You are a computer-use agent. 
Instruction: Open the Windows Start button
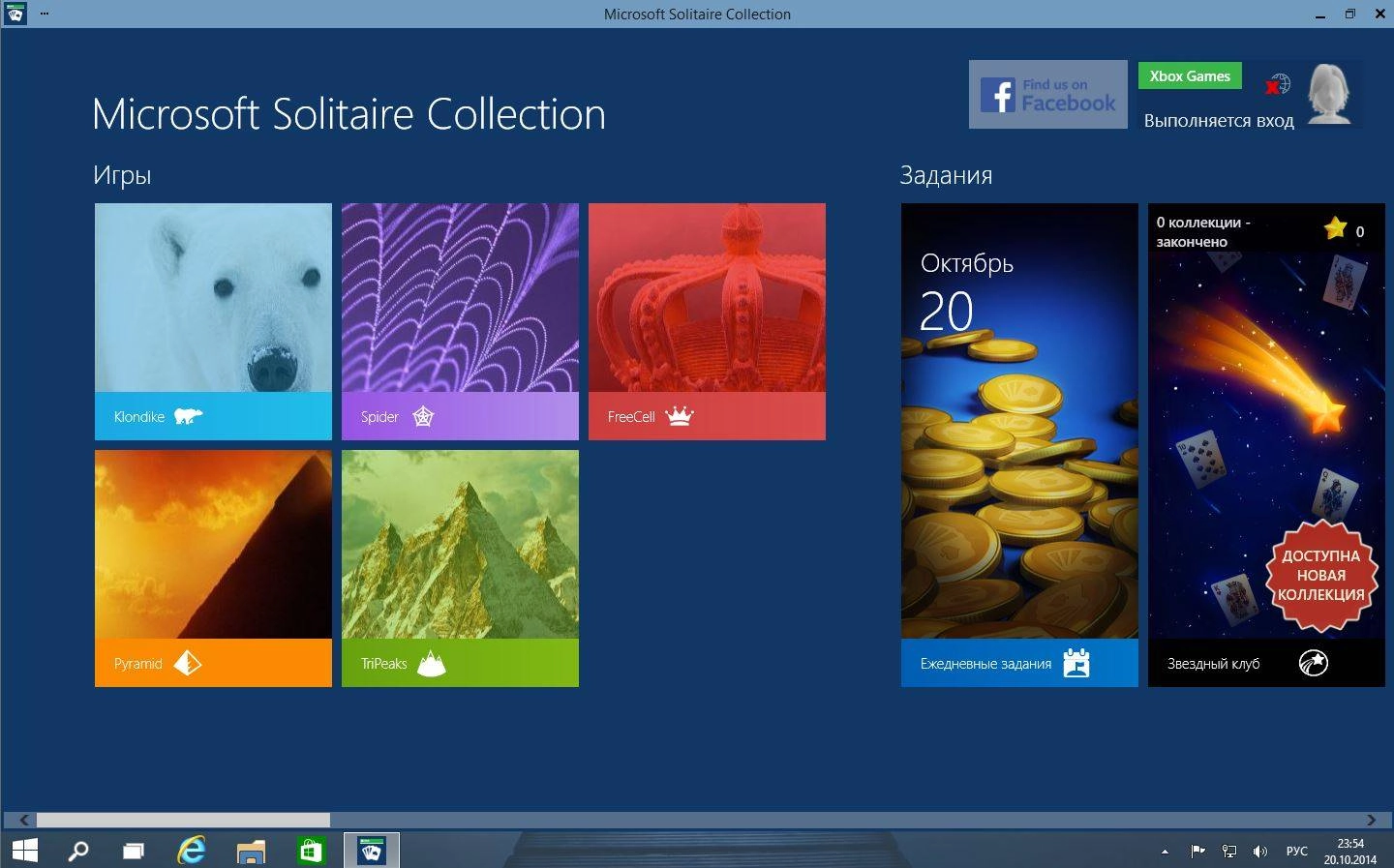pos(24,851)
